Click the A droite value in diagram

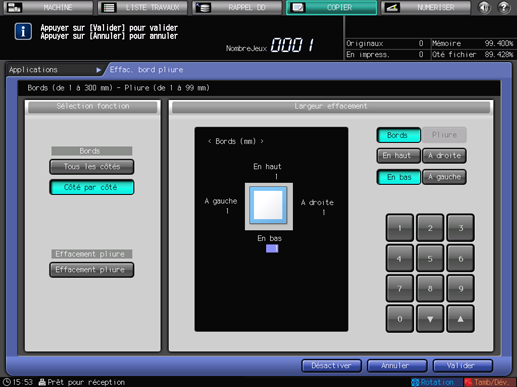pyautogui.click(x=323, y=212)
